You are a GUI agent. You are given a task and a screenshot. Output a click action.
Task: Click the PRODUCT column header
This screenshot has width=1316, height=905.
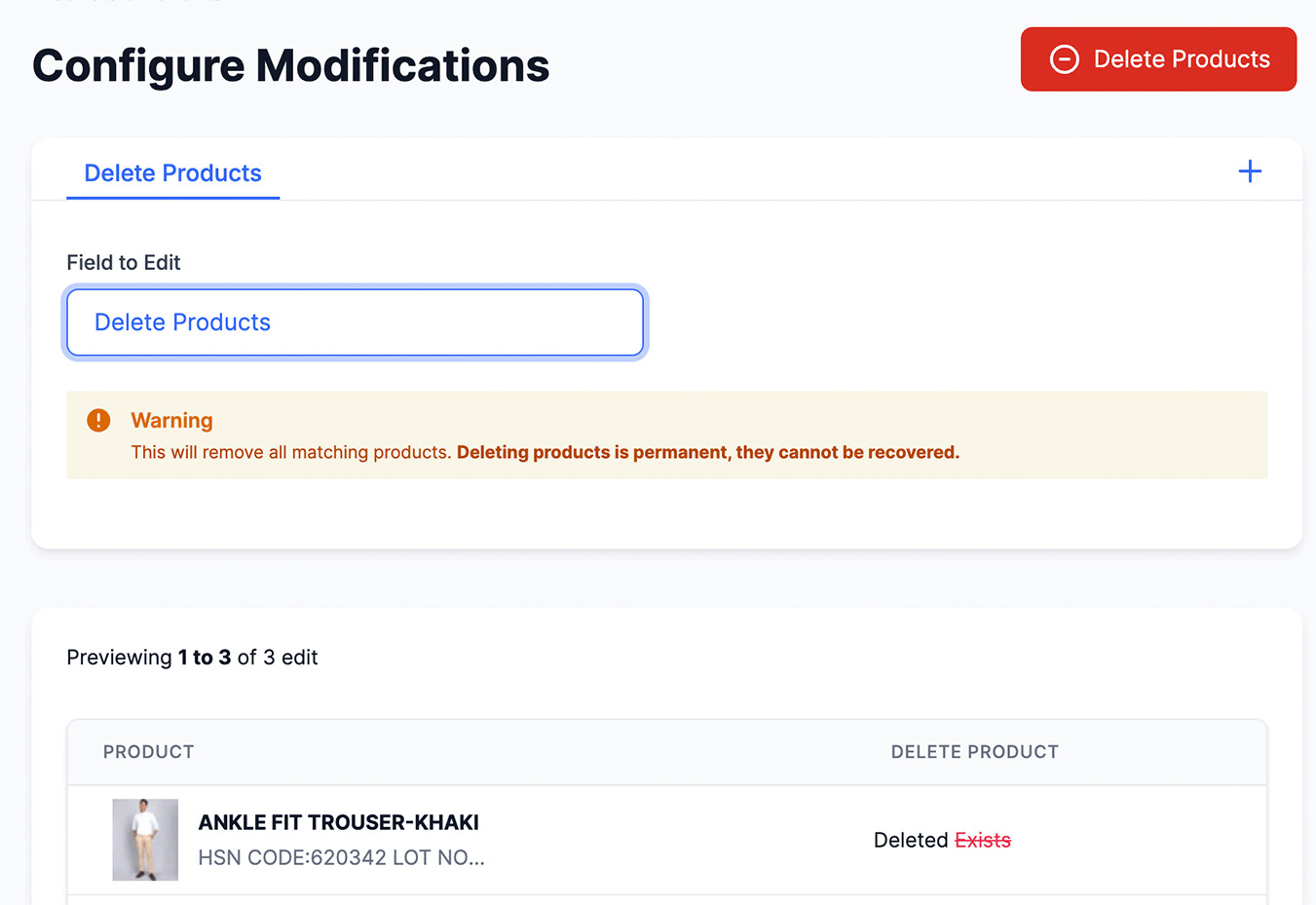pyautogui.click(x=148, y=752)
